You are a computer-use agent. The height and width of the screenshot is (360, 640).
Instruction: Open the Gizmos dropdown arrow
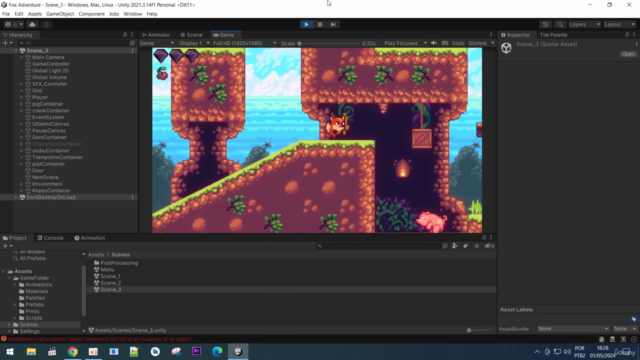tap(493, 43)
